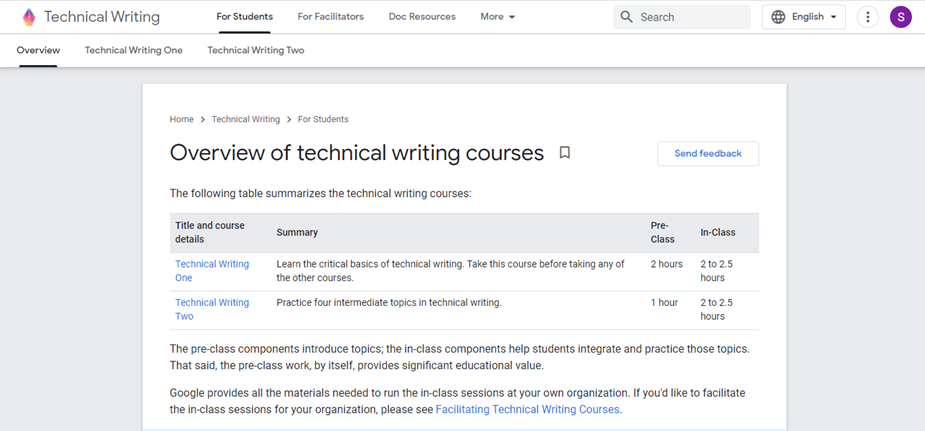This screenshot has width=925, height=431.
Task: Expand the More dropdown menu
Action: (x=497, y=17)
